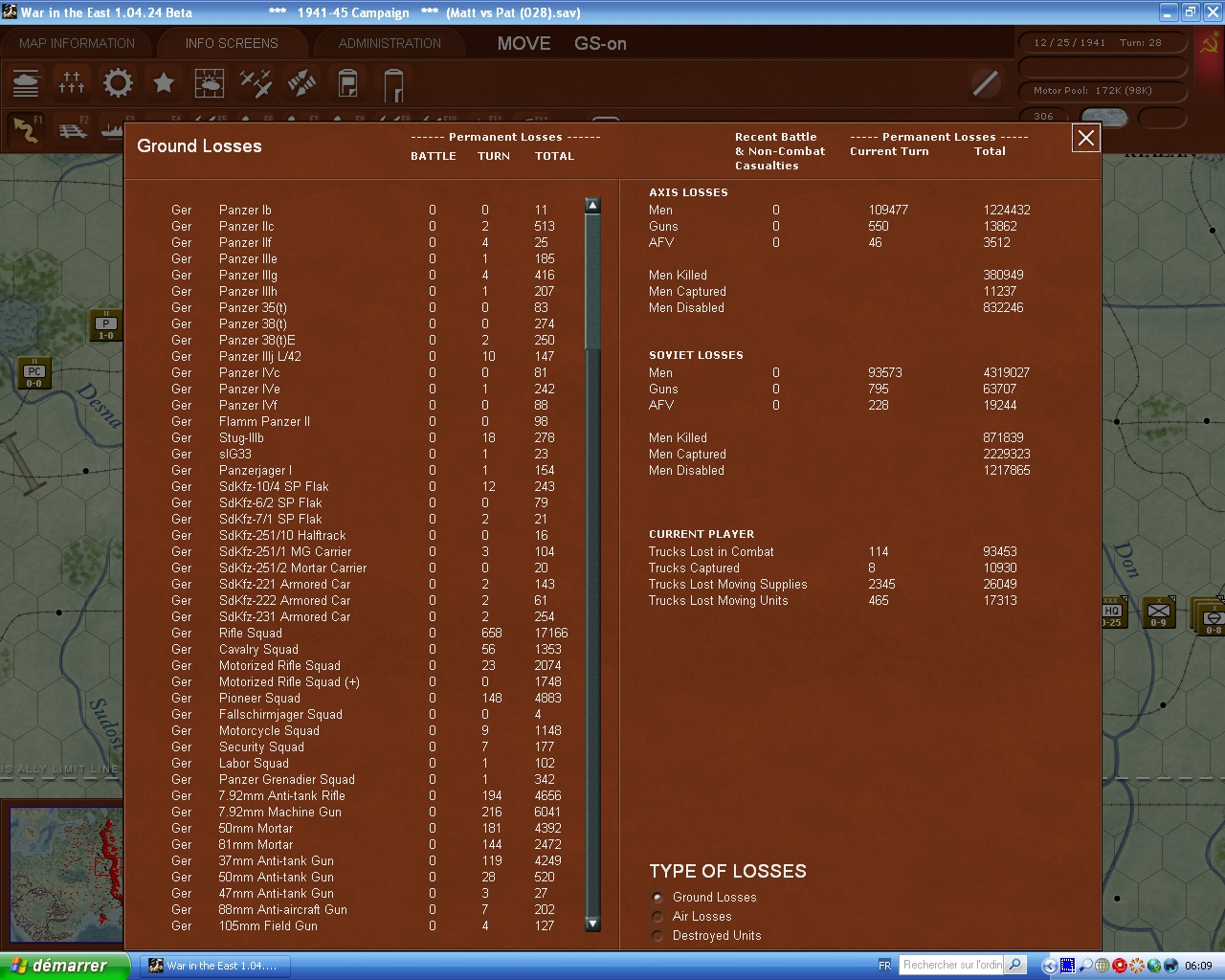The image size is (1225, 980).
Task: Select the PC 0-0 unit counter on map
Action: [34, 373]
